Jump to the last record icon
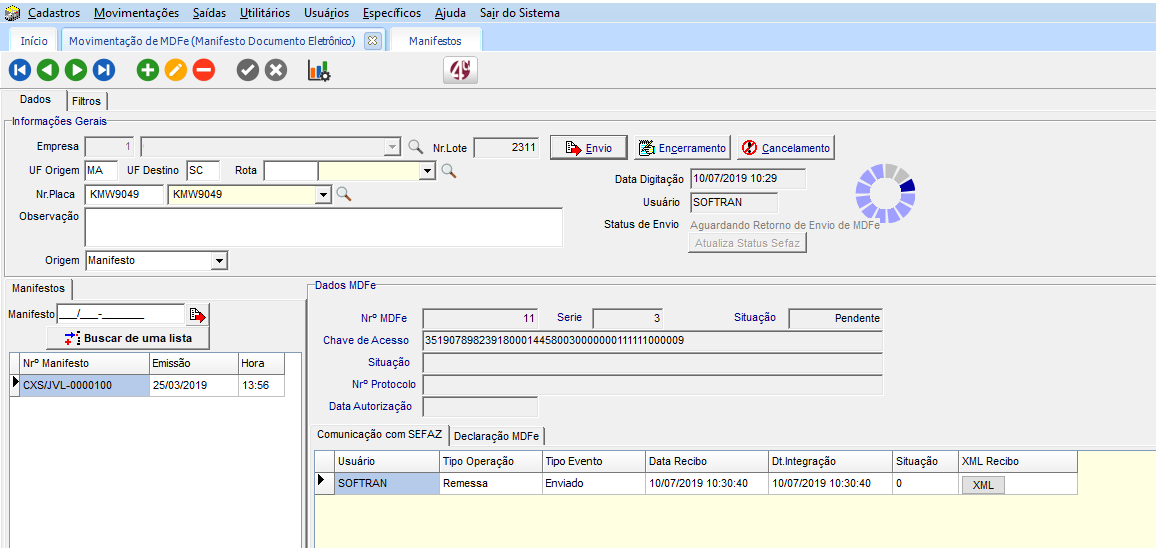Viewport: 1156px width, 548px height. point(104,70)
